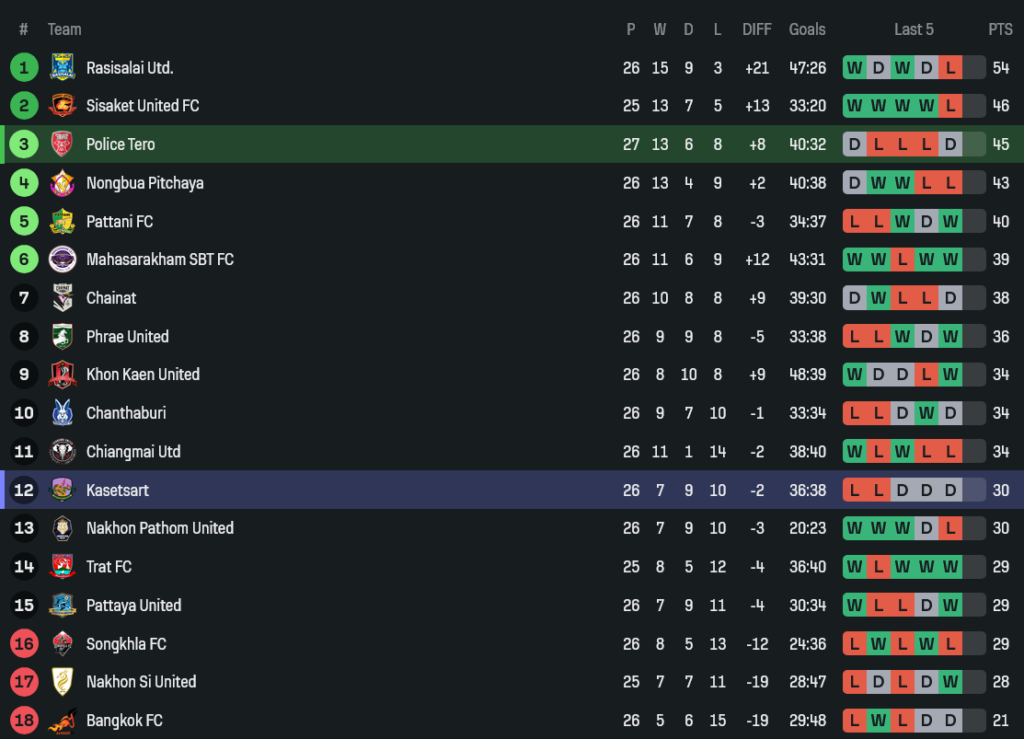The height and width of the screenshot is (739, 1024).
Task: Click Rasisalai's most recent red L result
Action: [950, 68]
